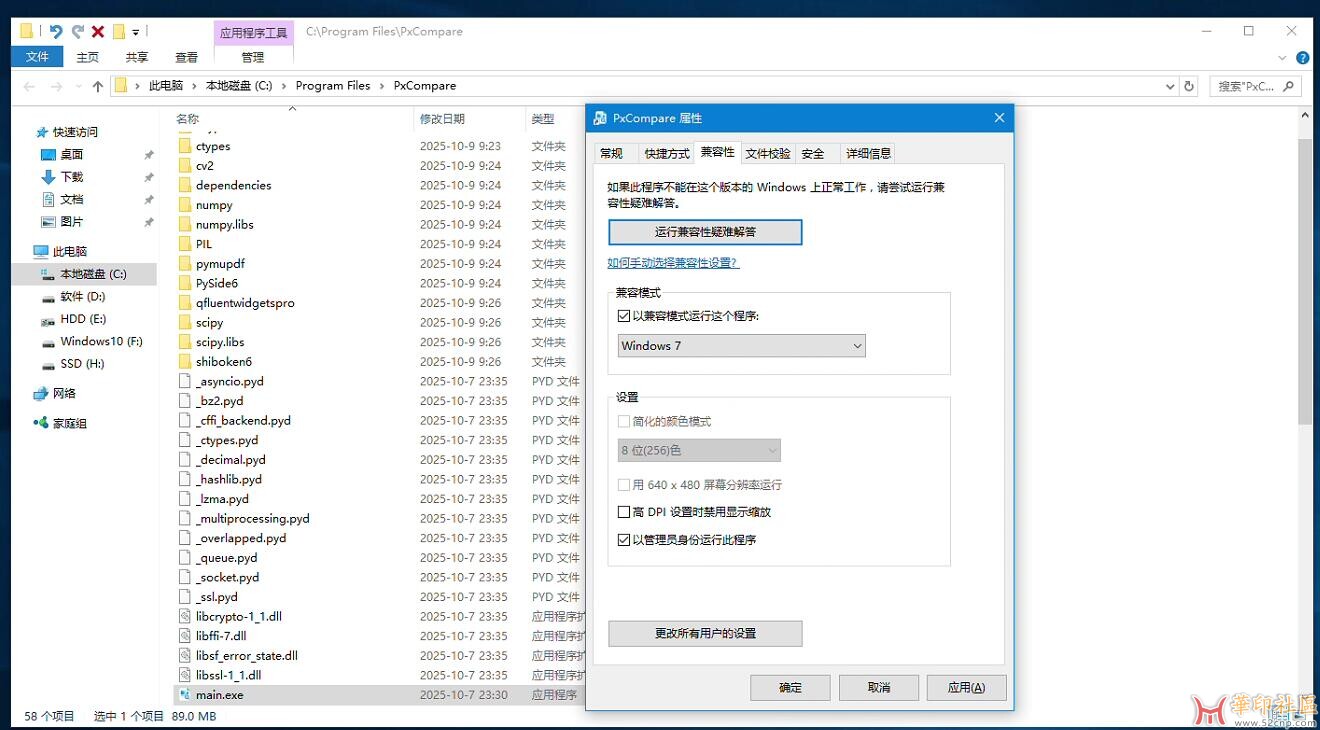
Task: Select the HDD (E:) drive
Action: tap(82, 319)
